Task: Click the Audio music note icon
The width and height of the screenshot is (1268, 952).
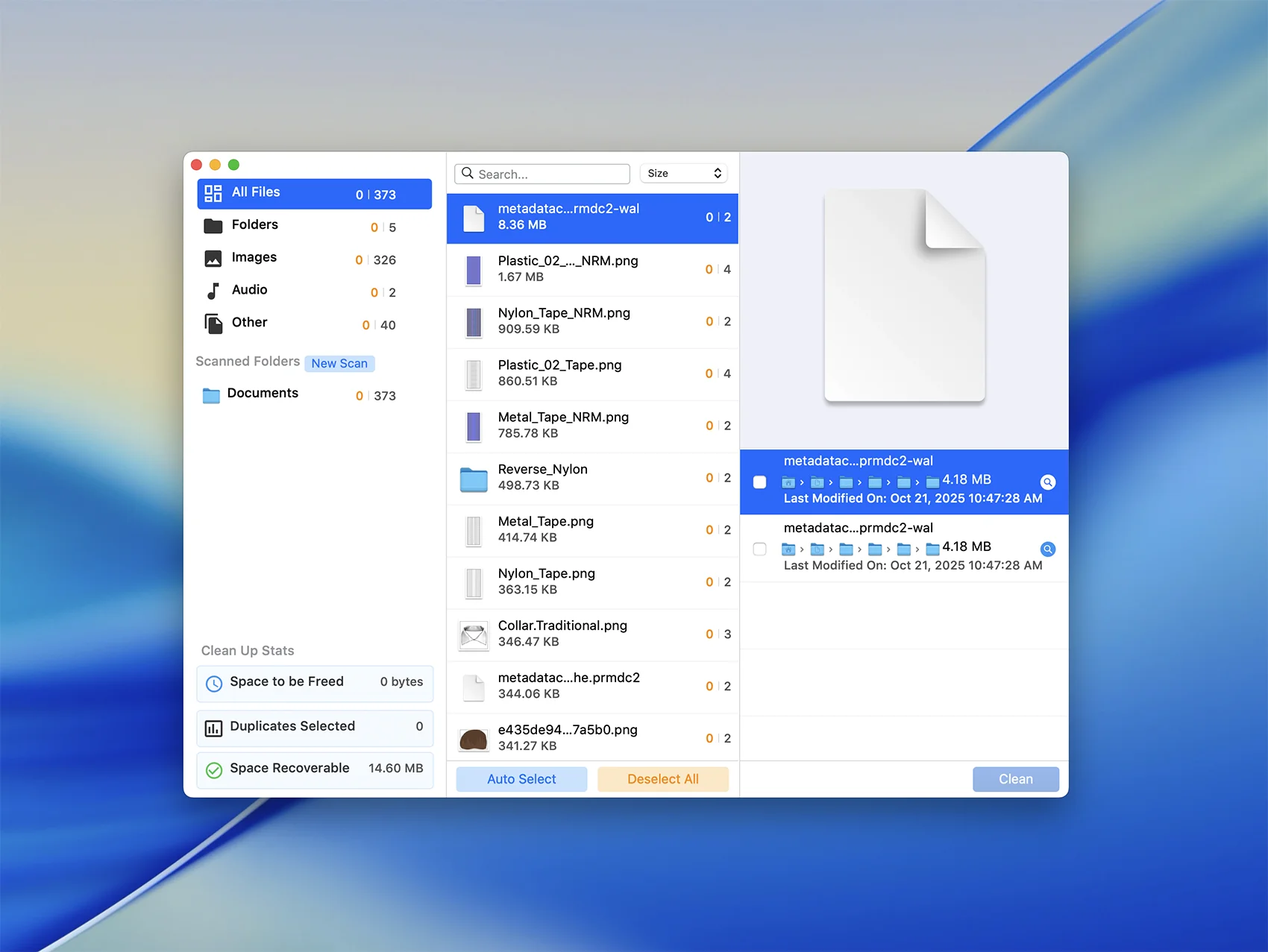Action: (x=213, y=291)
